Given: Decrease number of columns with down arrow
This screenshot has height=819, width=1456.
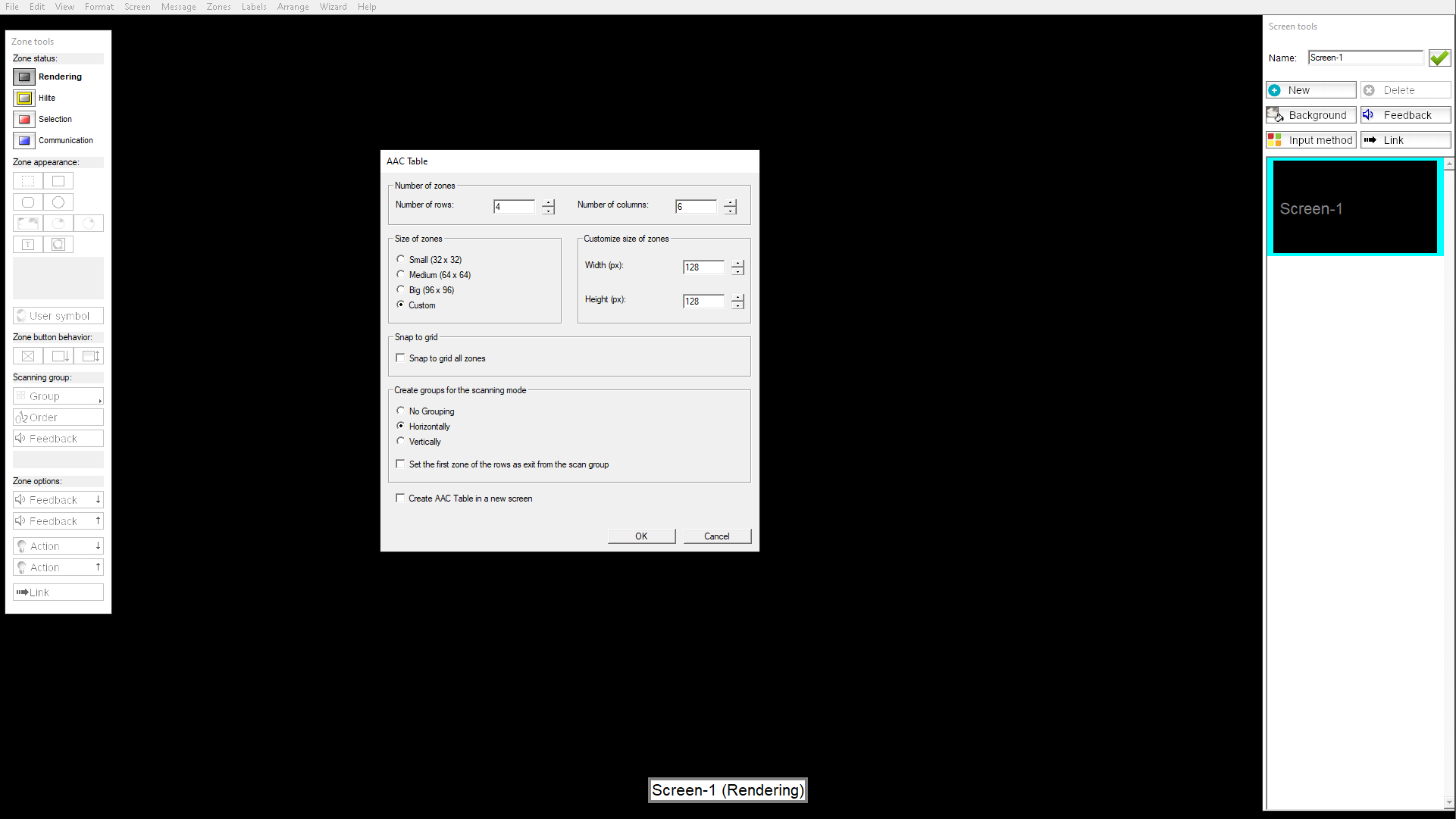Looking at the screenshot, I should pyautogui.click(x=730, y=211).
